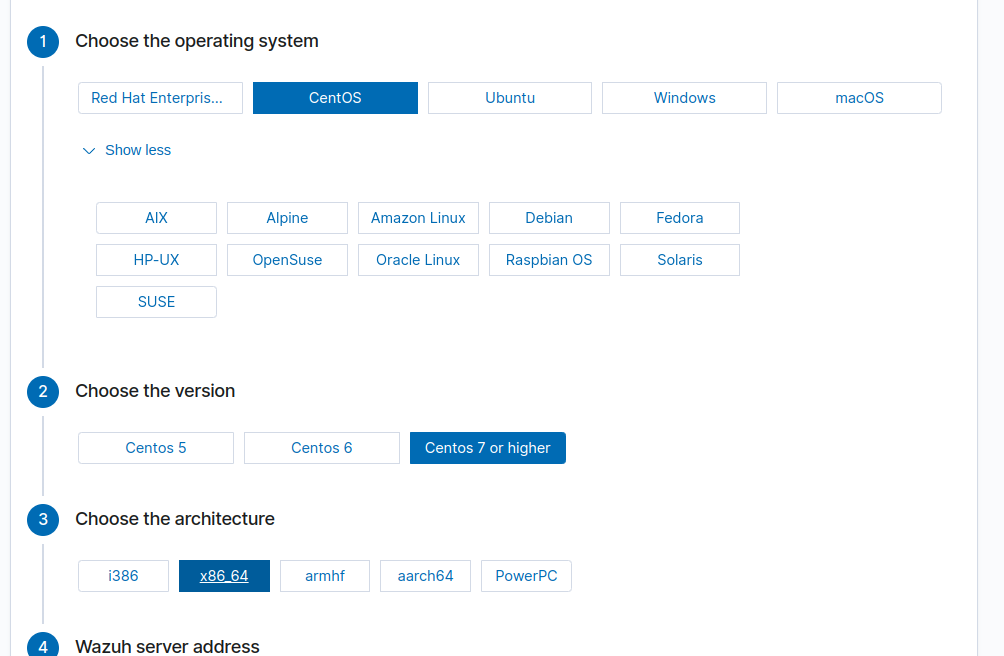Choose Windows as operating system
This screenshot has height=656, width=1004.
pyautogui.click(x=684, y=98)
